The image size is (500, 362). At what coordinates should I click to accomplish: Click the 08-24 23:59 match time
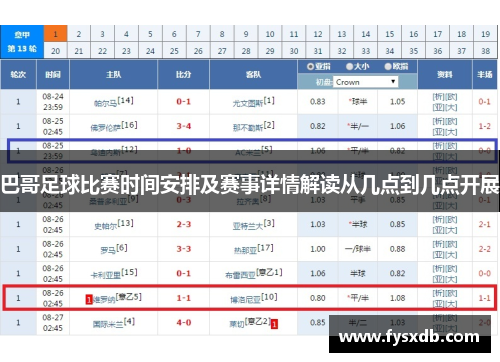[53, 102]
